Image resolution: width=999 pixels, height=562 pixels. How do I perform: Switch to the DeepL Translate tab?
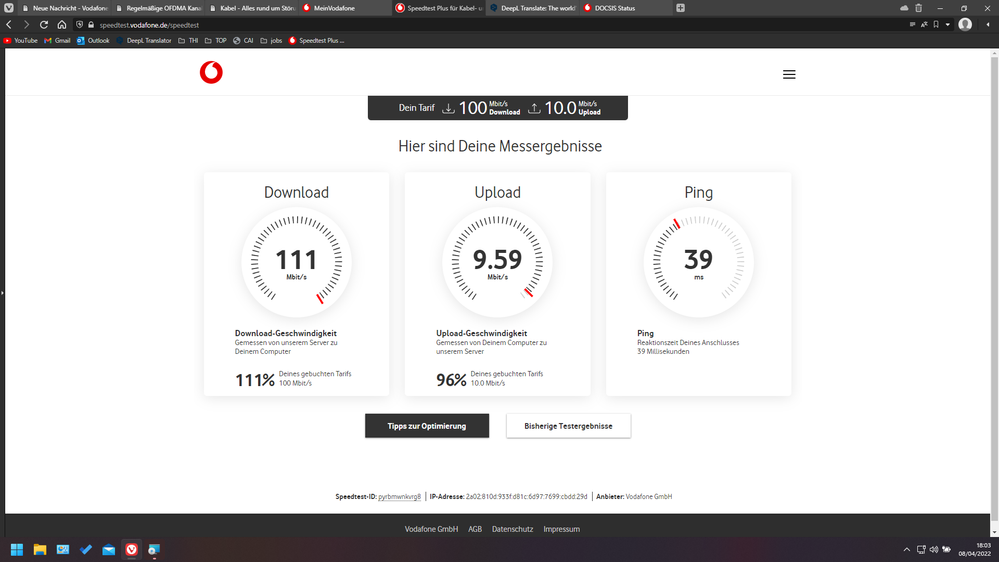(533, 8)
